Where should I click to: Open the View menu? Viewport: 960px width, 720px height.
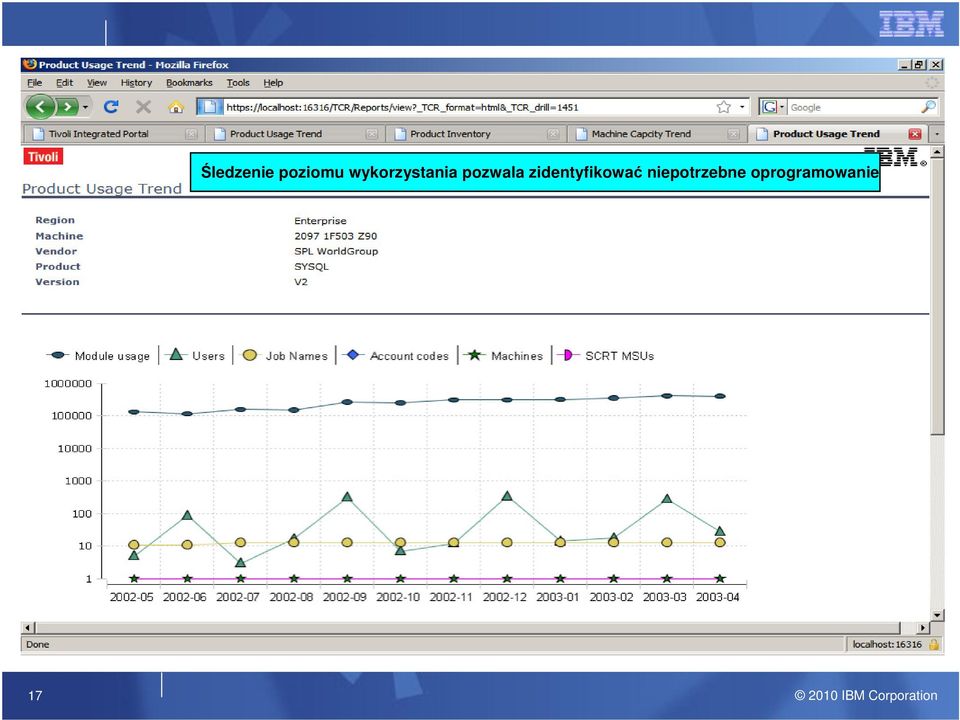click(97, 83)
